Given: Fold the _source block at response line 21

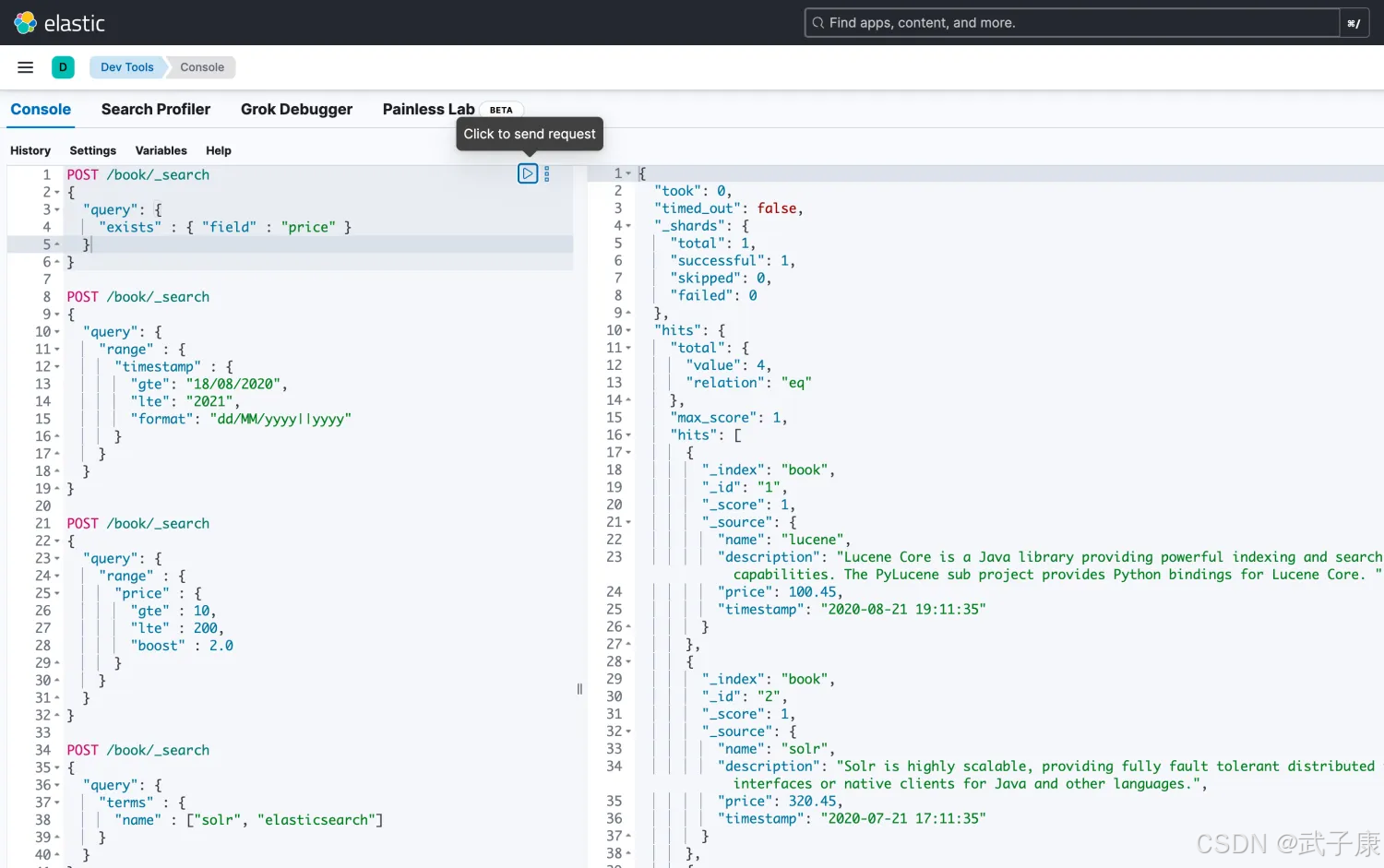Looking at the screenshot, I should (629, 523).
